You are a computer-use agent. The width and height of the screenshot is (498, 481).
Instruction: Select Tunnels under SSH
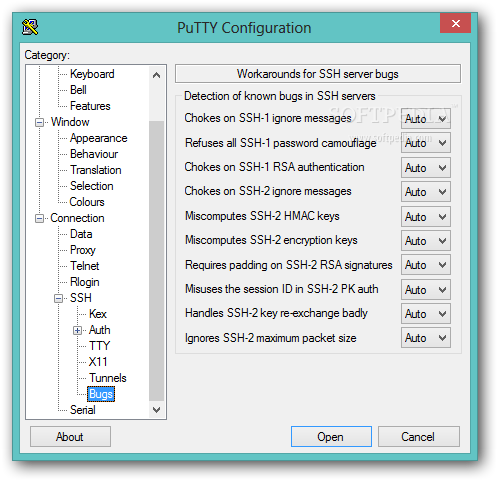point(108,378)
